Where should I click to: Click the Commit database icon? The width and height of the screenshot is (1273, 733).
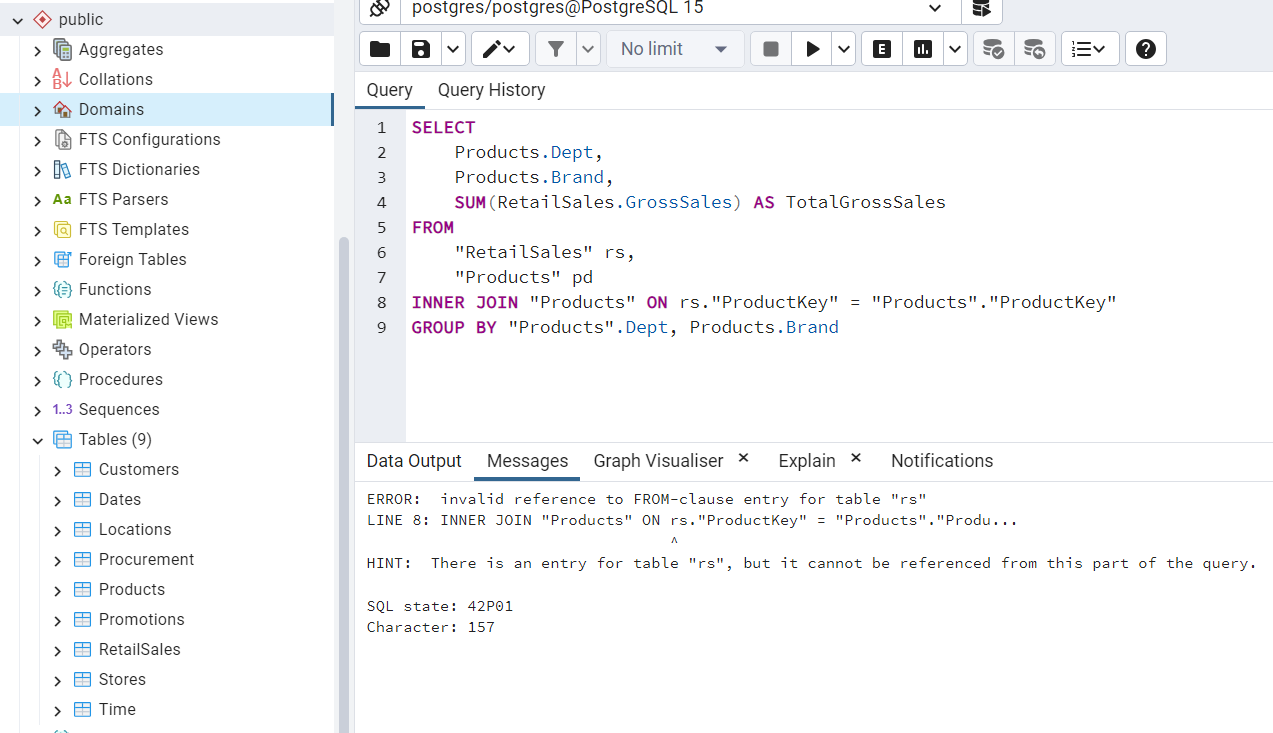[993, 49]
